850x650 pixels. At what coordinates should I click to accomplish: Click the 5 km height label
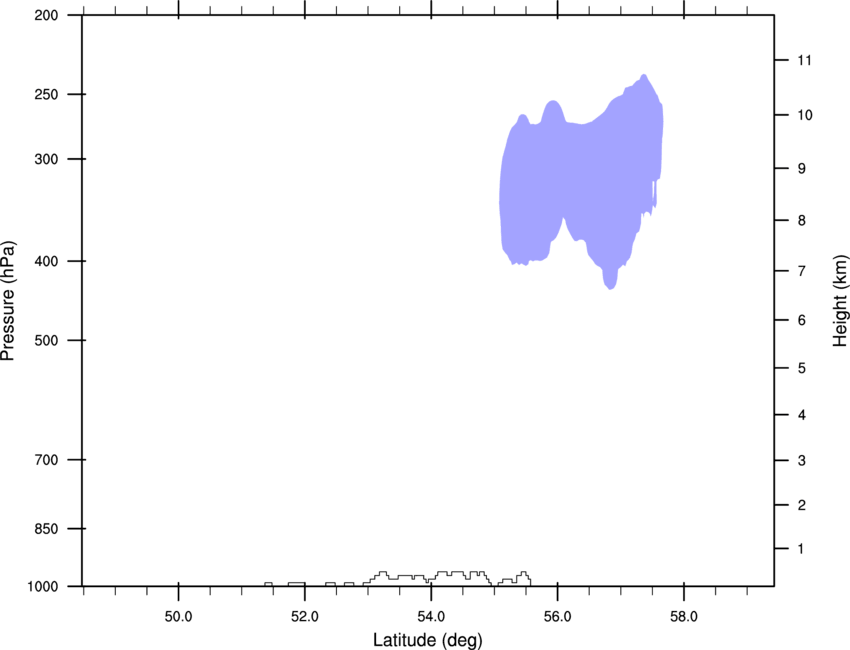[x=802, y=368]
